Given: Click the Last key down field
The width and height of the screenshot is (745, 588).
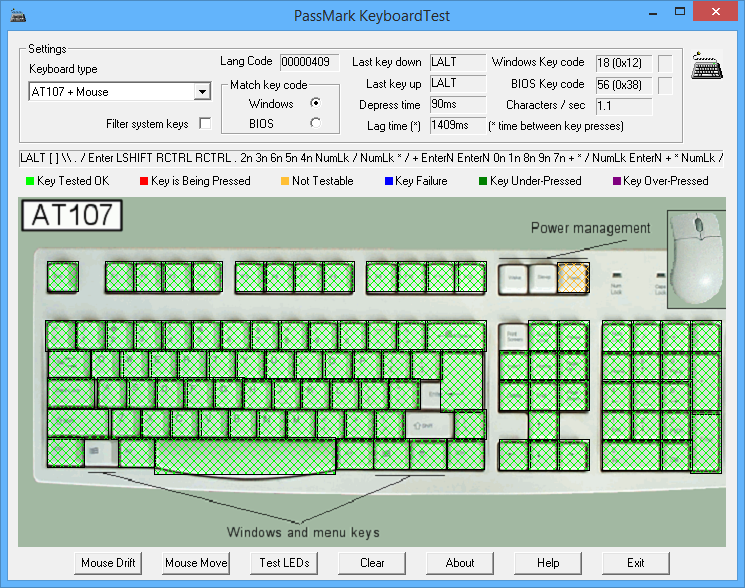Looking at the screenshot, I should point(458,62).
